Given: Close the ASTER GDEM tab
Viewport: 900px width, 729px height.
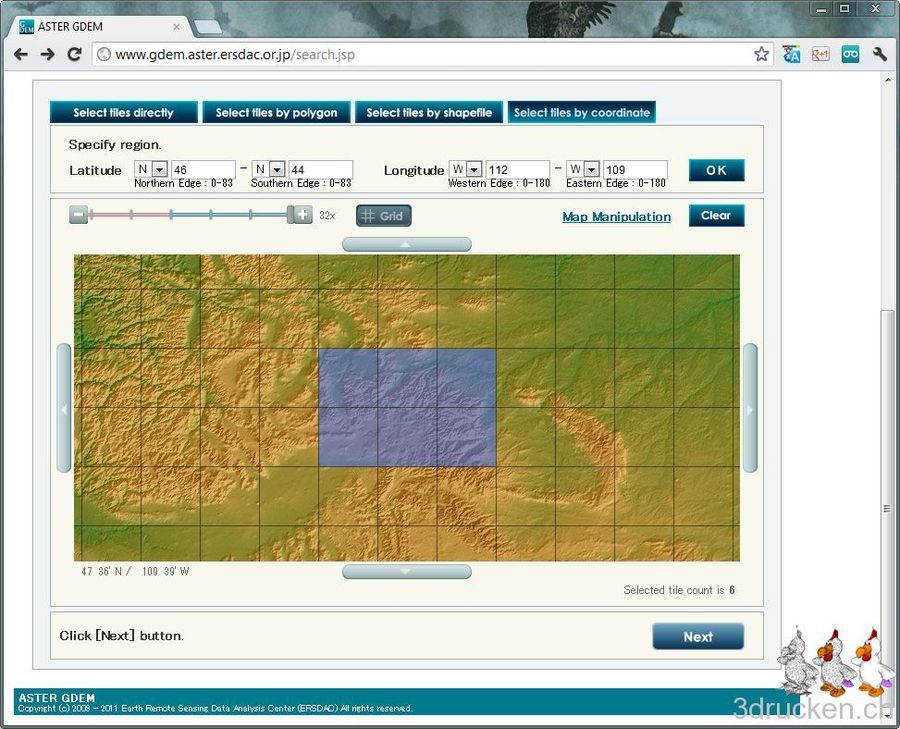Looking at the screenshot, I should coord(176,26).
